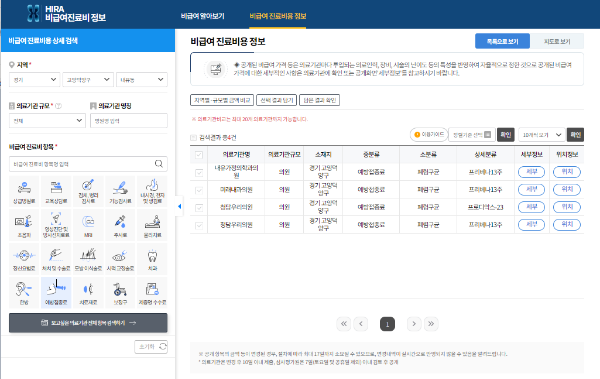Click 지역별·규모별 금액 비교 button

pos(222,100)
